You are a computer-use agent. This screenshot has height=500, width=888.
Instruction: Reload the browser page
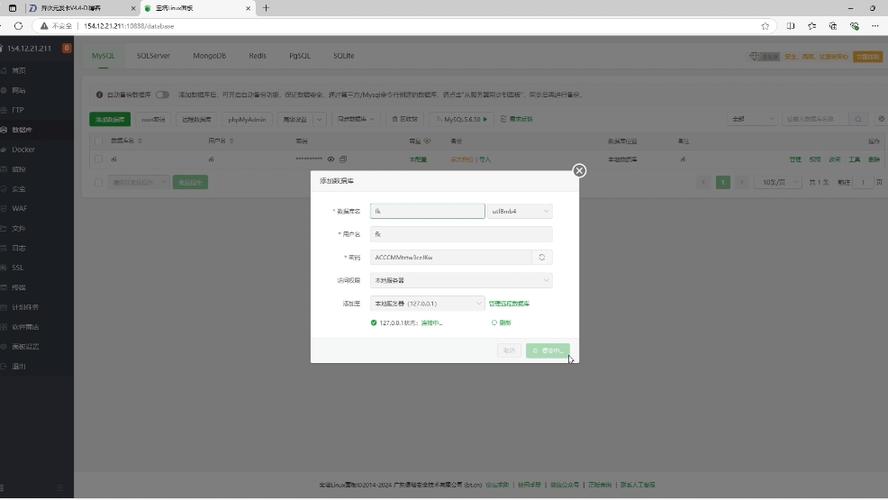point(18,26)
